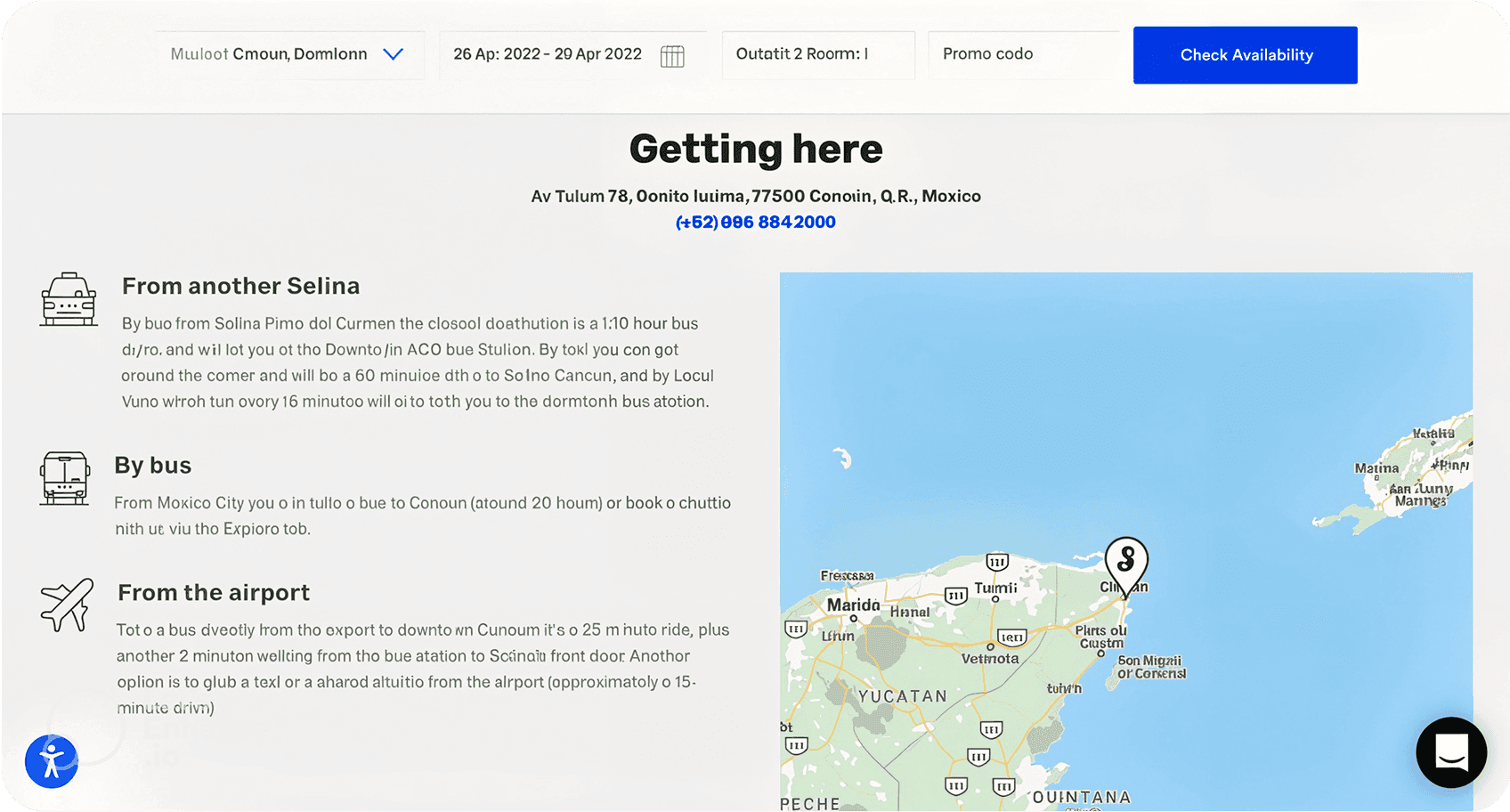Open the location dropdown chevron
The image size is (1510, 812).
393,54
